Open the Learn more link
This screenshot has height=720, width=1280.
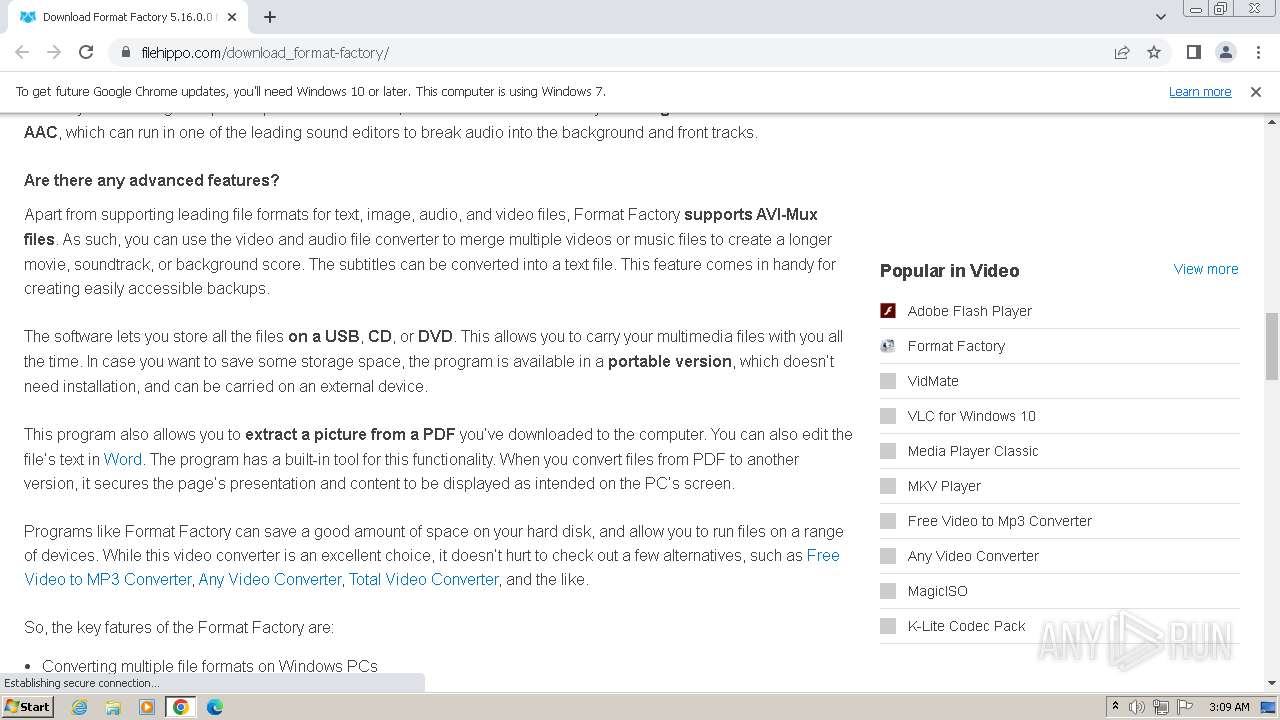pos(1200,92)
